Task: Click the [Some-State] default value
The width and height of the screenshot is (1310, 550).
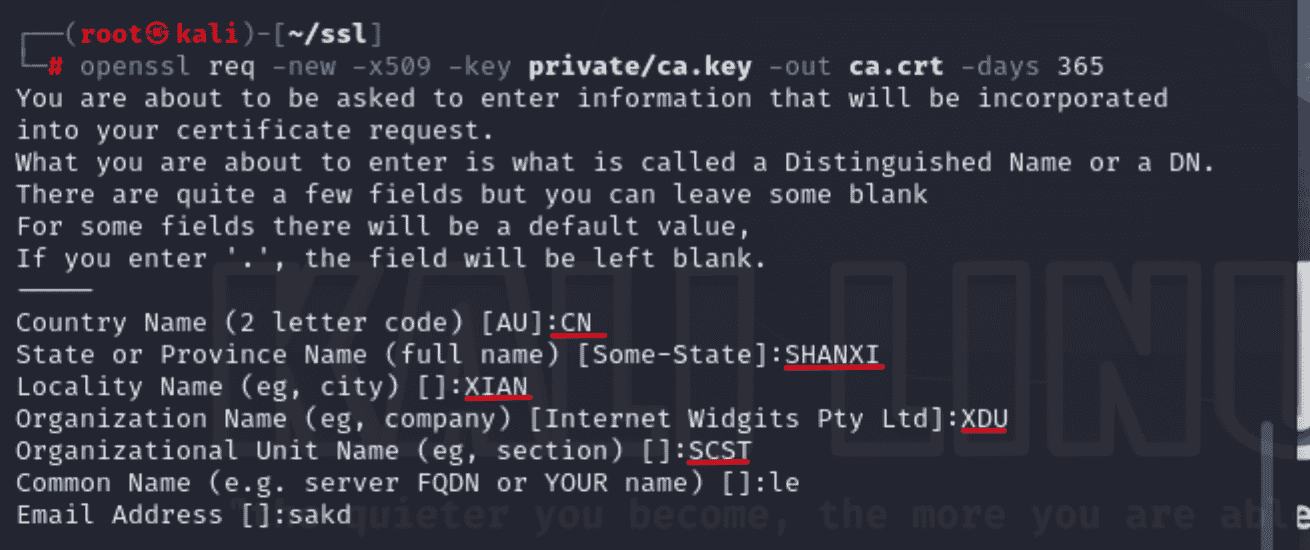Action: (672, 355)
